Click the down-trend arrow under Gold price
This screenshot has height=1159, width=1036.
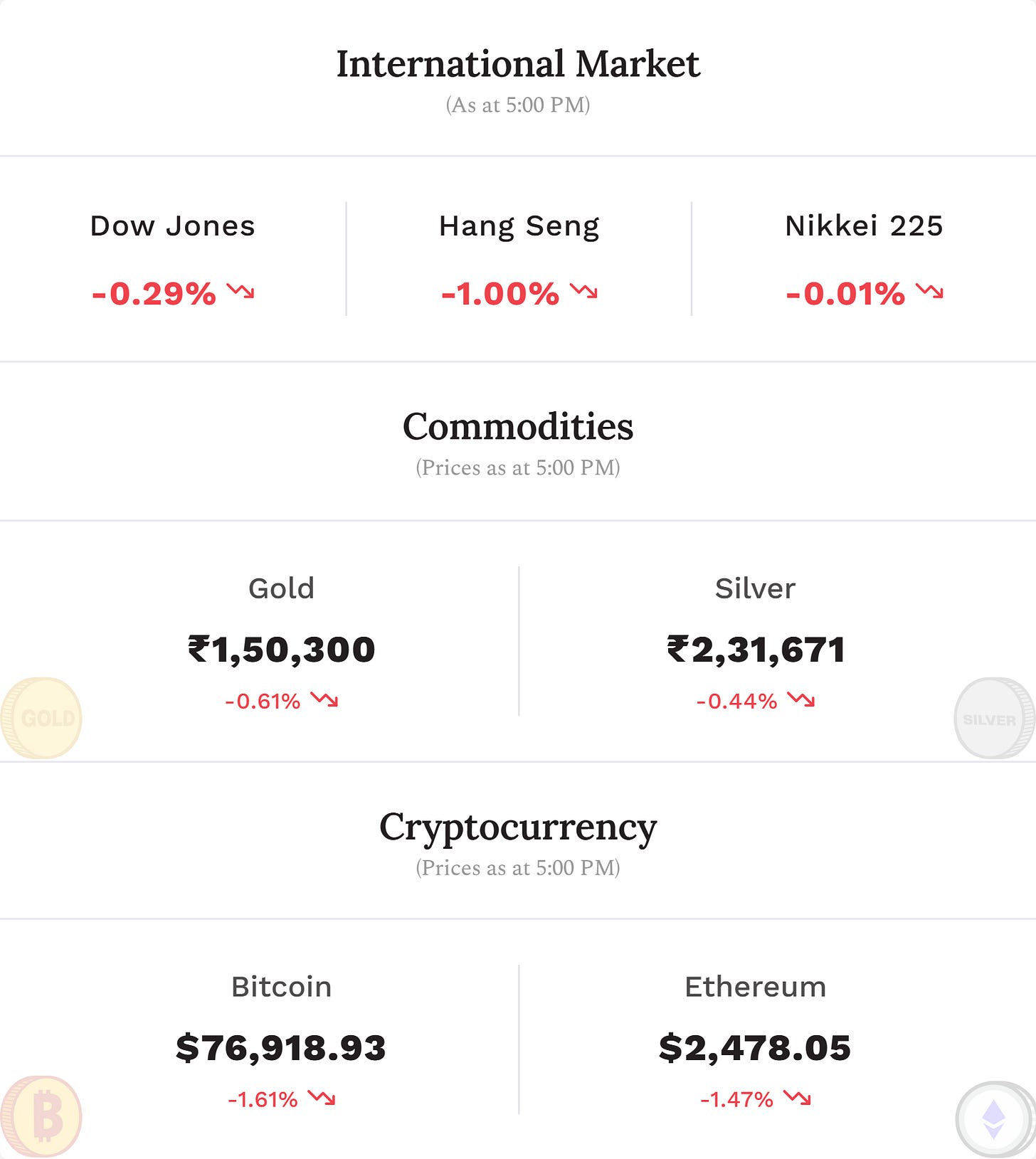(x=324, y=700)
